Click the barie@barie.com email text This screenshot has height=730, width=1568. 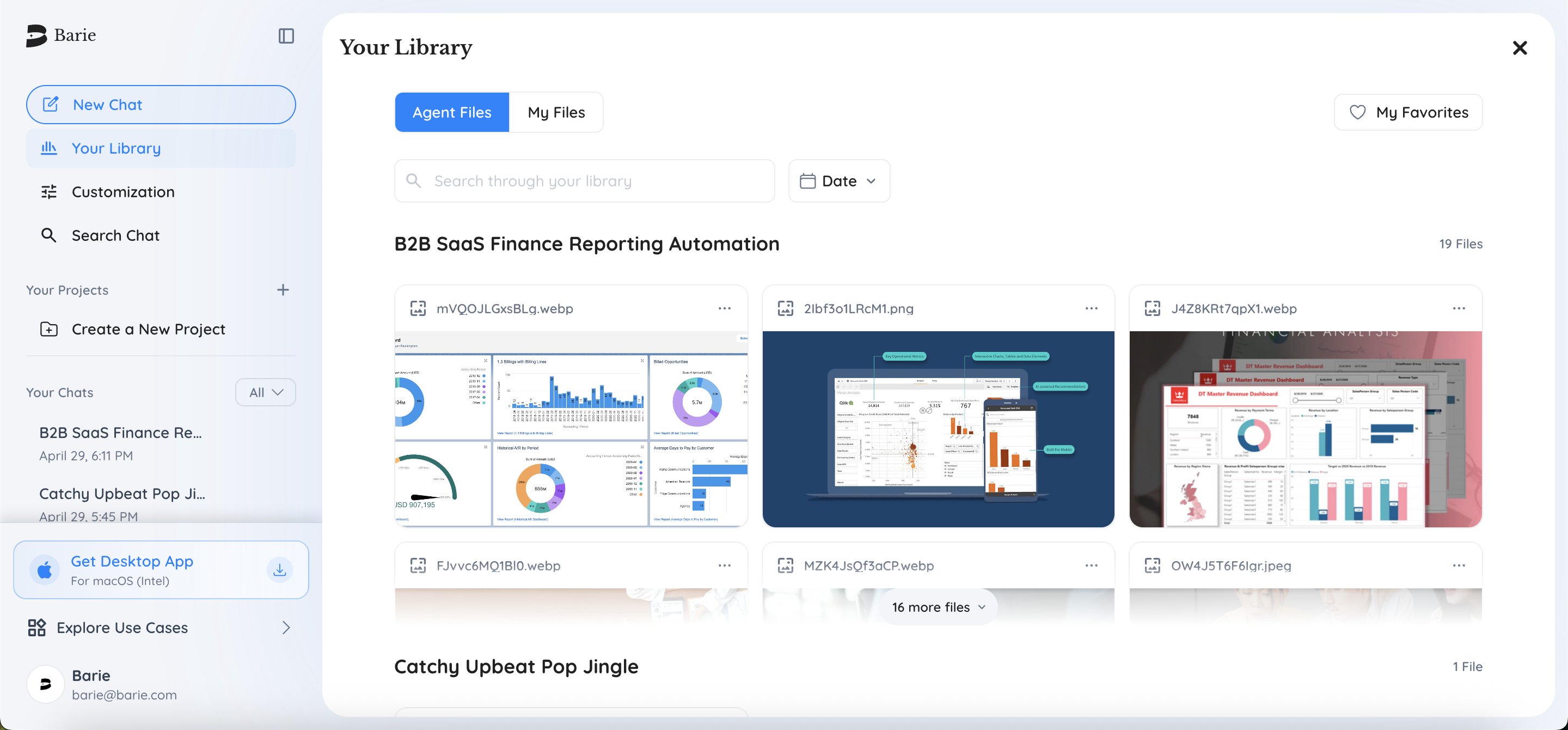pyautogui.click(x=124, y=694)
